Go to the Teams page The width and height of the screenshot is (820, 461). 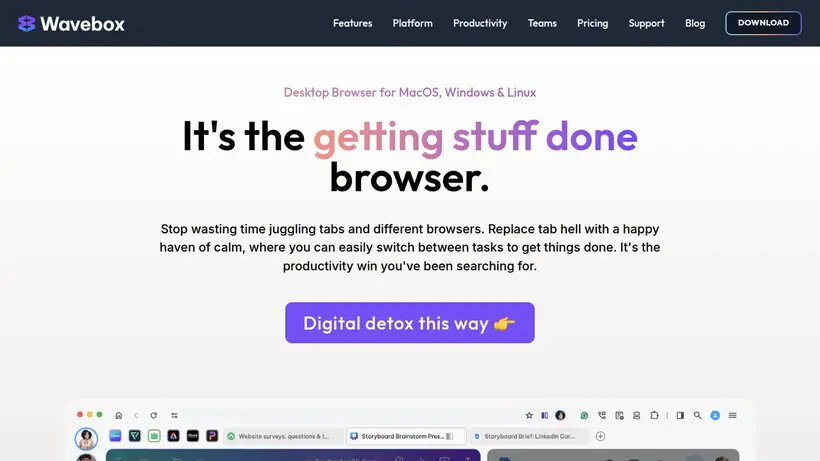542,23
